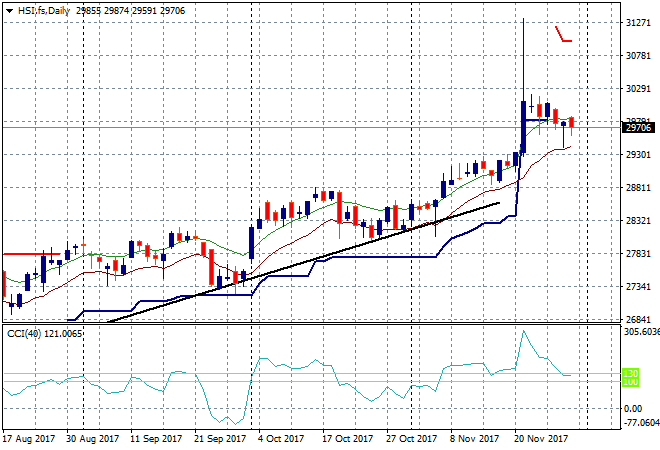Image resolution: width=660 pixels, height=450 pixels.
Task: Click the green CCI level tags 150/100
Action: tap(631, 377)
